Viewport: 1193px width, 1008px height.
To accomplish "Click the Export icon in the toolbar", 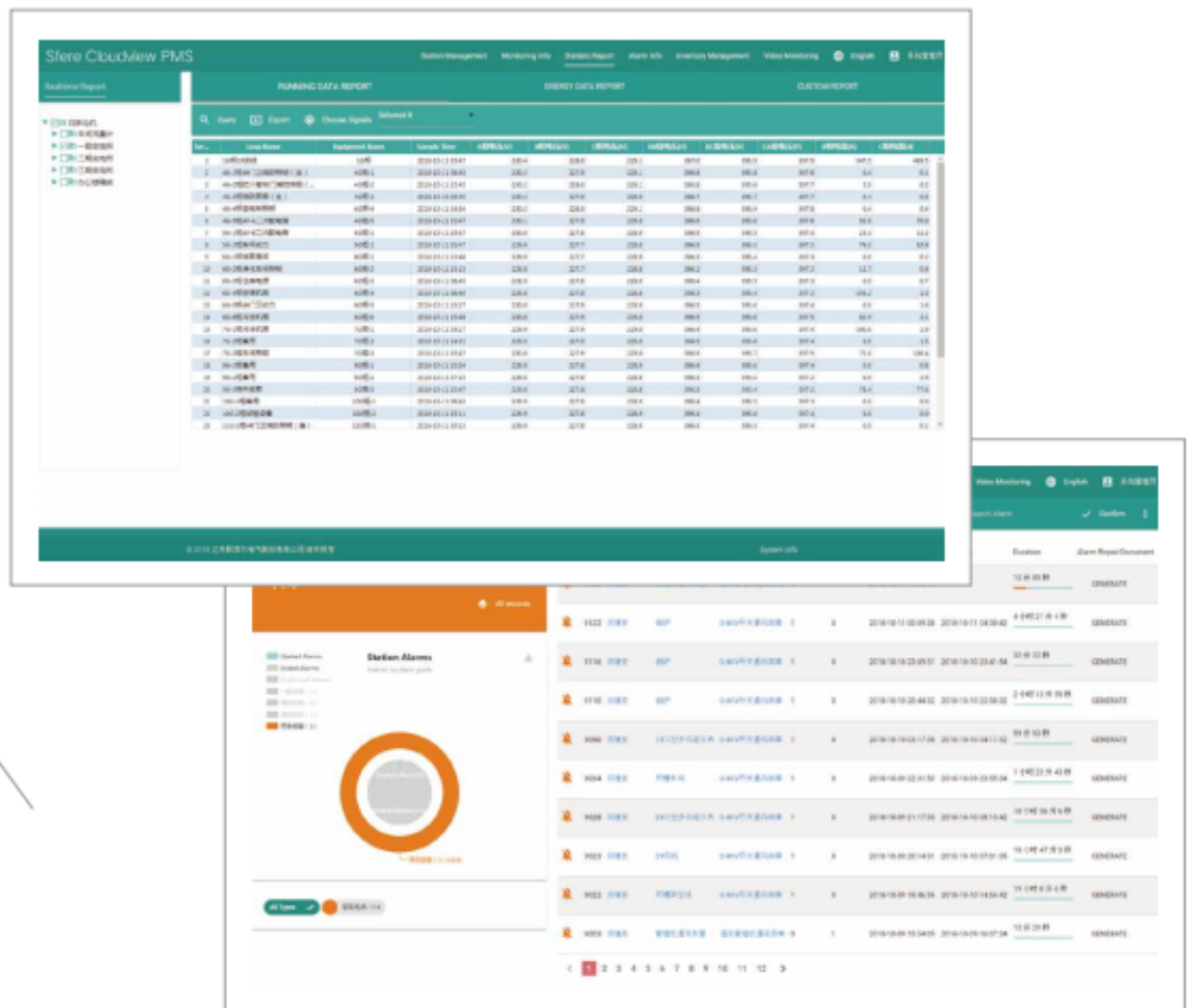I will coord(256,120).
